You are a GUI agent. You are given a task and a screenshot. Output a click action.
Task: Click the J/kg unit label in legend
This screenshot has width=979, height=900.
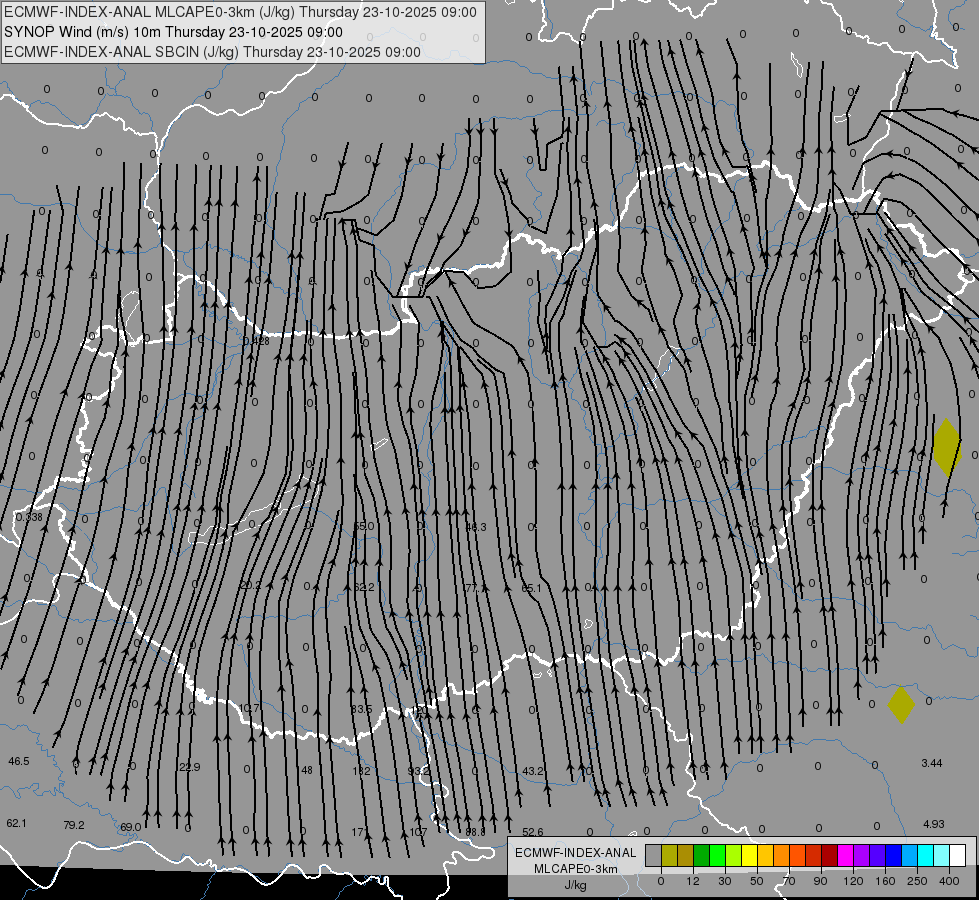(x=576, y=885)
